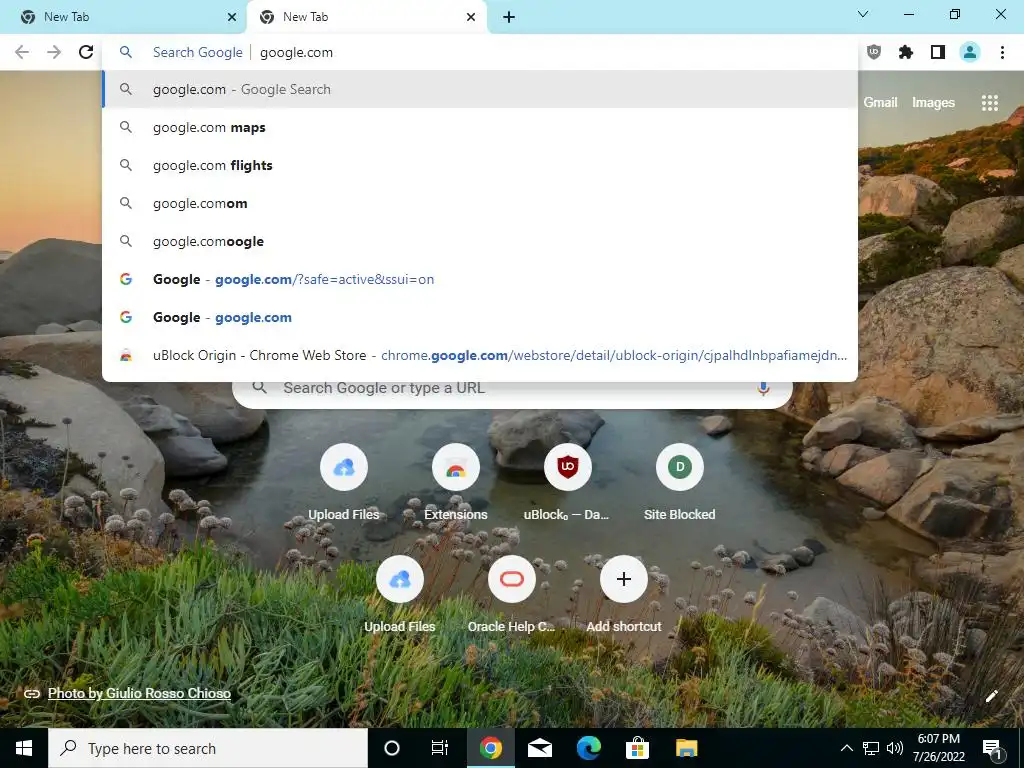Open the Extensions puzzle piece menu
Viewport: 1024px width, 768px height.
pos(906,52)
